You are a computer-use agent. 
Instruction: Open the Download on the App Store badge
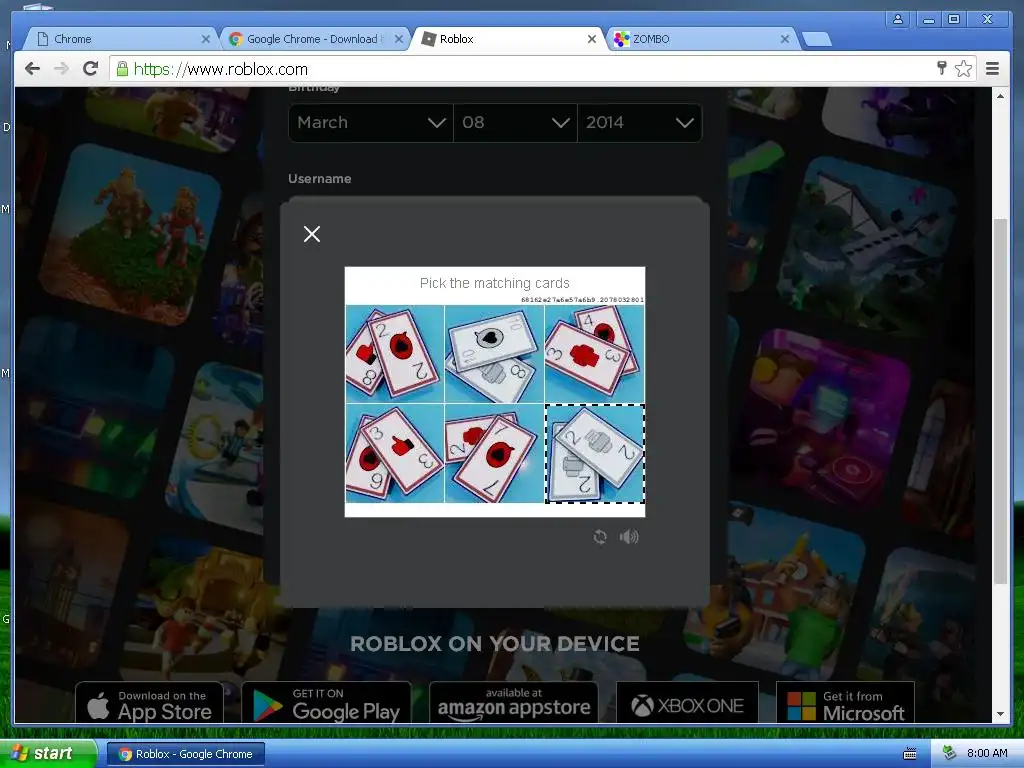[x=149, y=703]
